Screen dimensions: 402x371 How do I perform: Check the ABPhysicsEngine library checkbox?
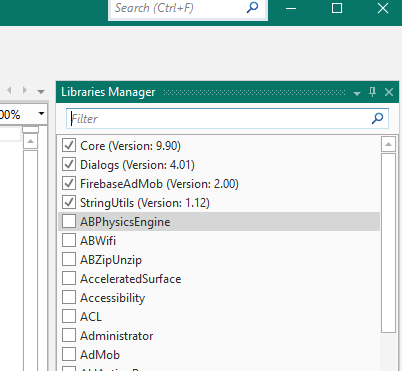(x=69, y=221)
